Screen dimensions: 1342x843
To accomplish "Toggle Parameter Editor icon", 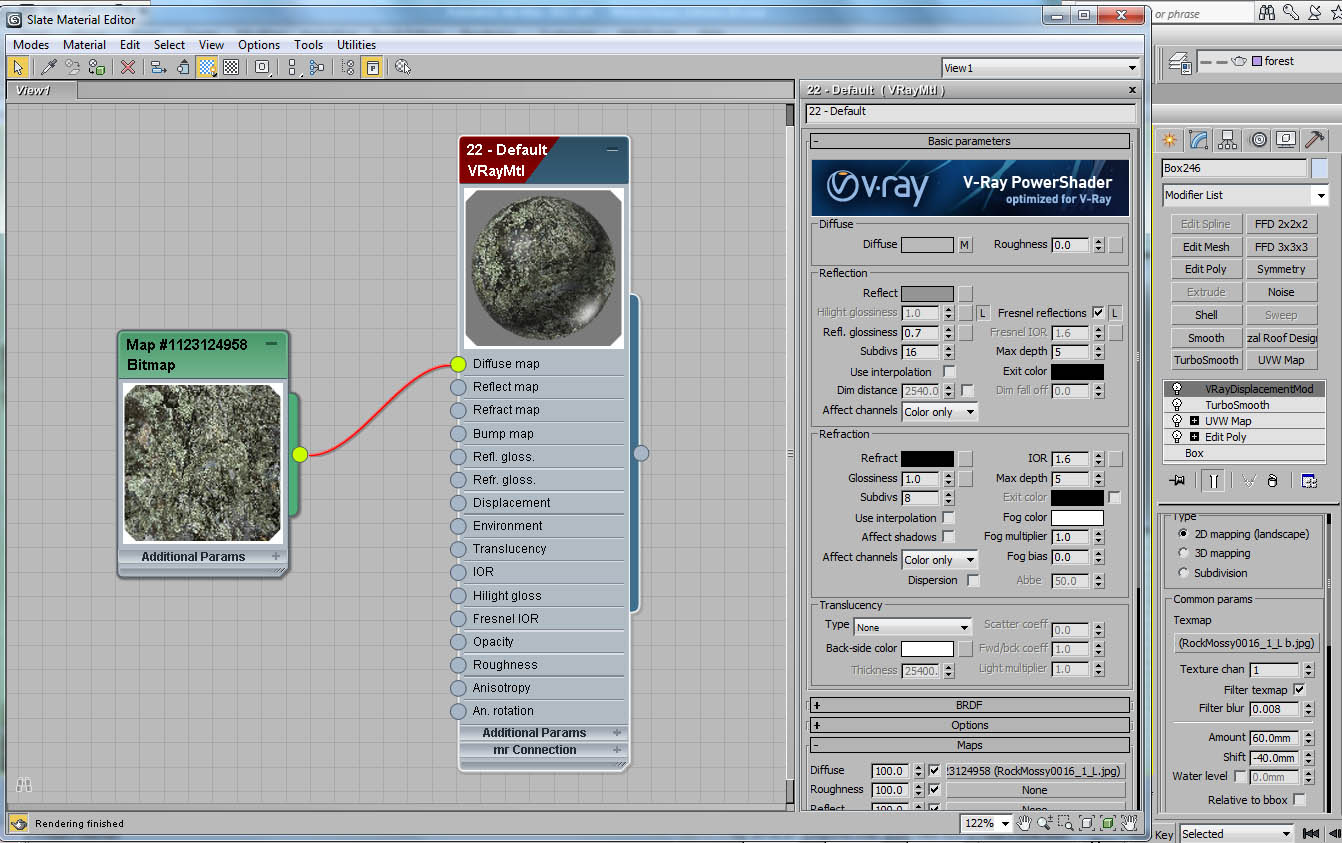I will point(372,67).
